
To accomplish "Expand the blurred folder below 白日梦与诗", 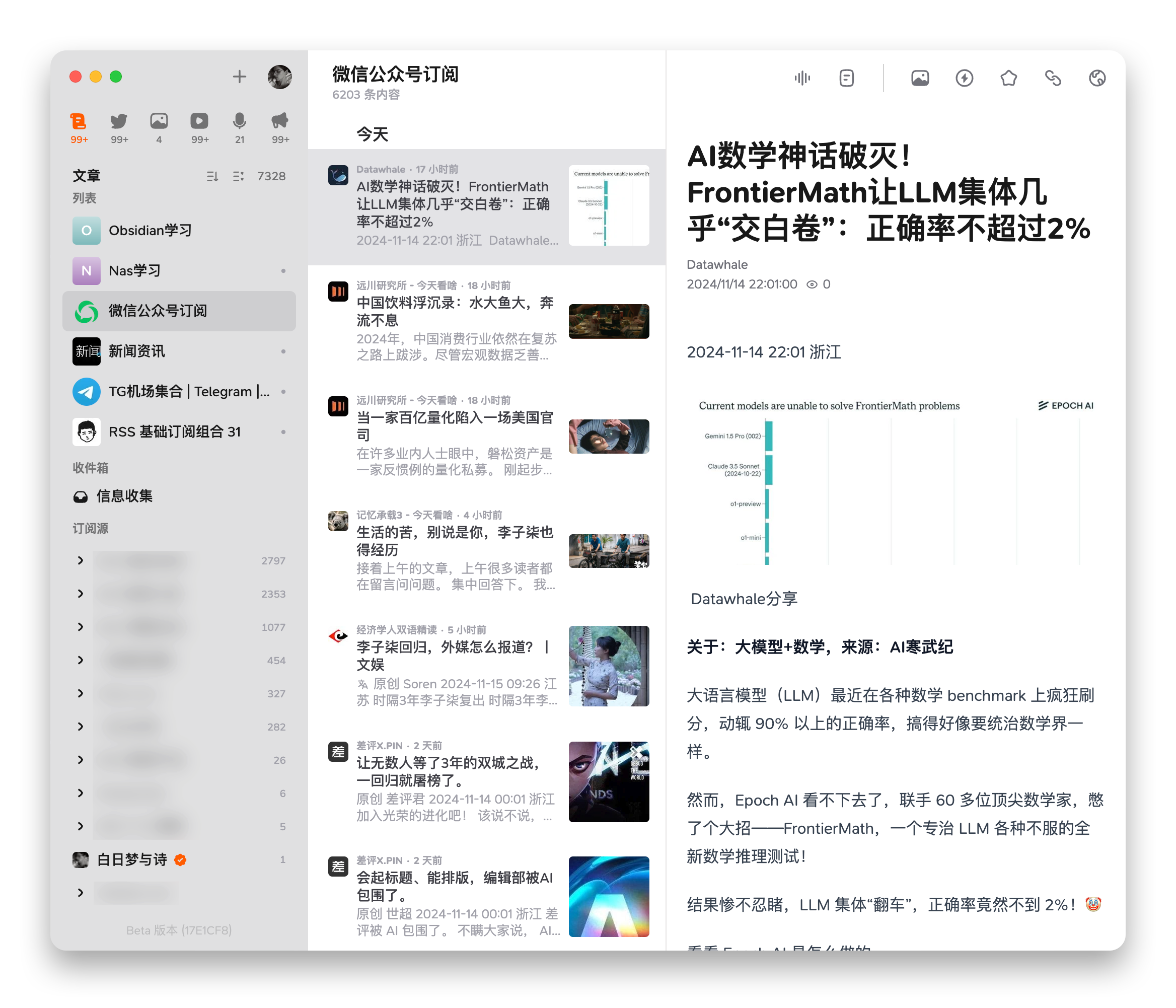I will tap(80, 893).
